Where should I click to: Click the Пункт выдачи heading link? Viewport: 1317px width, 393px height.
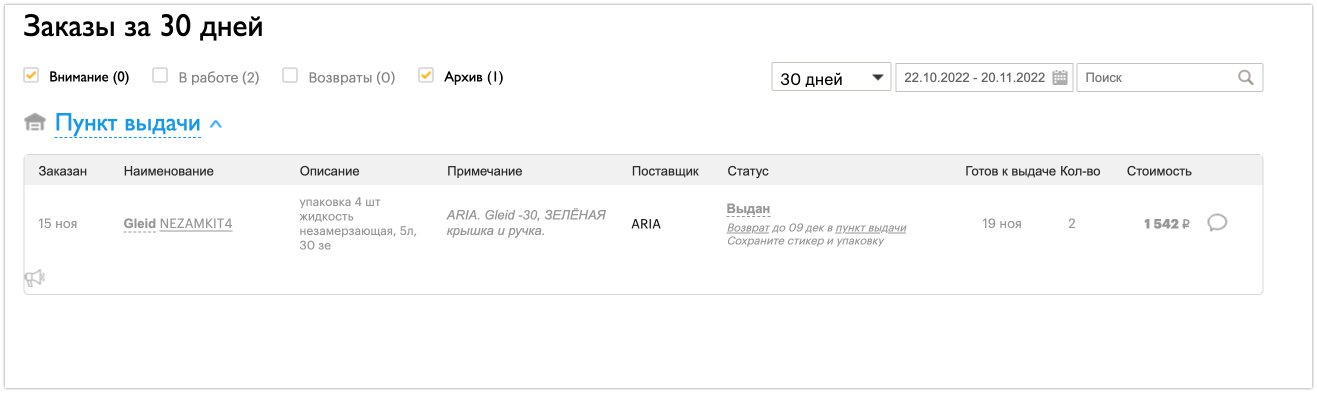click(x=128, y=123)
